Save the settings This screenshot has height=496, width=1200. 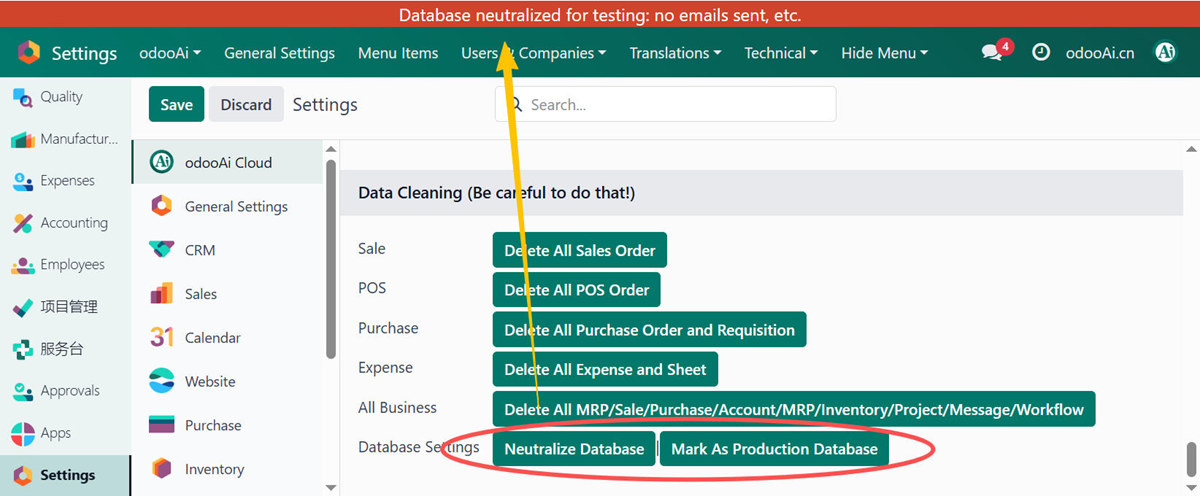coord(177,104)
